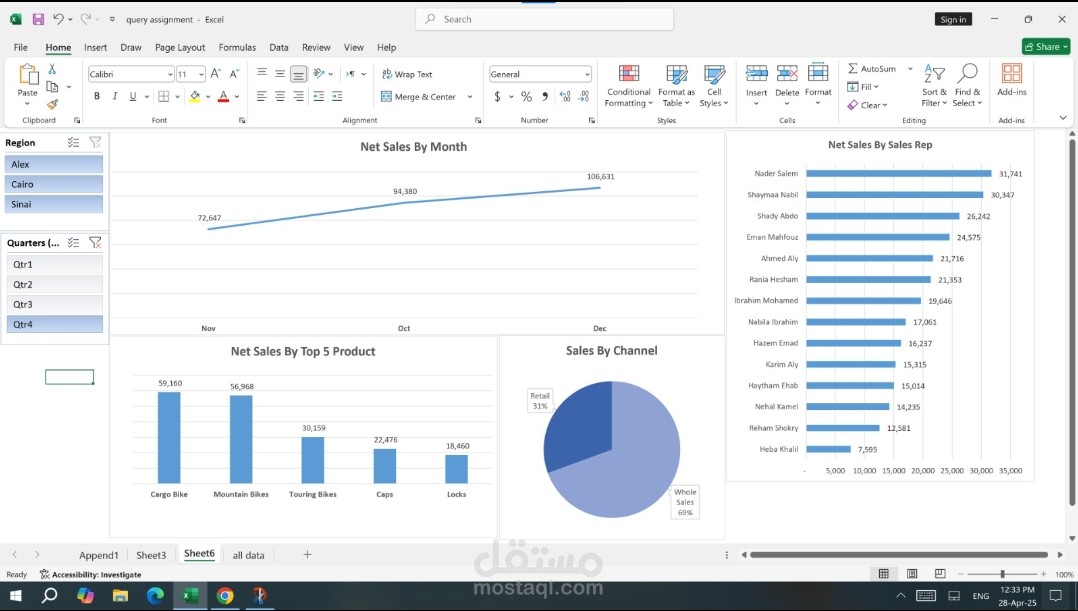
Task: Decrease the cell indent
Action: (318, 97)
